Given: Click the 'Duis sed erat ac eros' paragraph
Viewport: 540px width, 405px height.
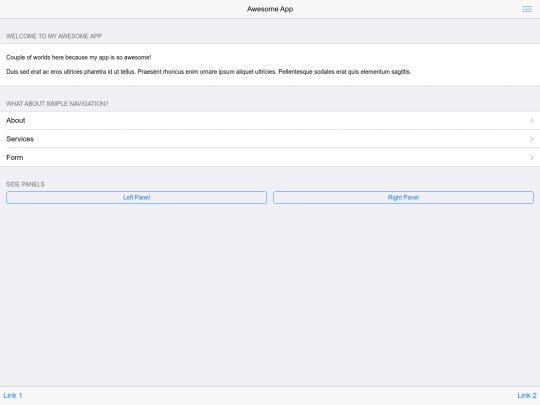Looking at the screenshot, I should pos(209,72).
